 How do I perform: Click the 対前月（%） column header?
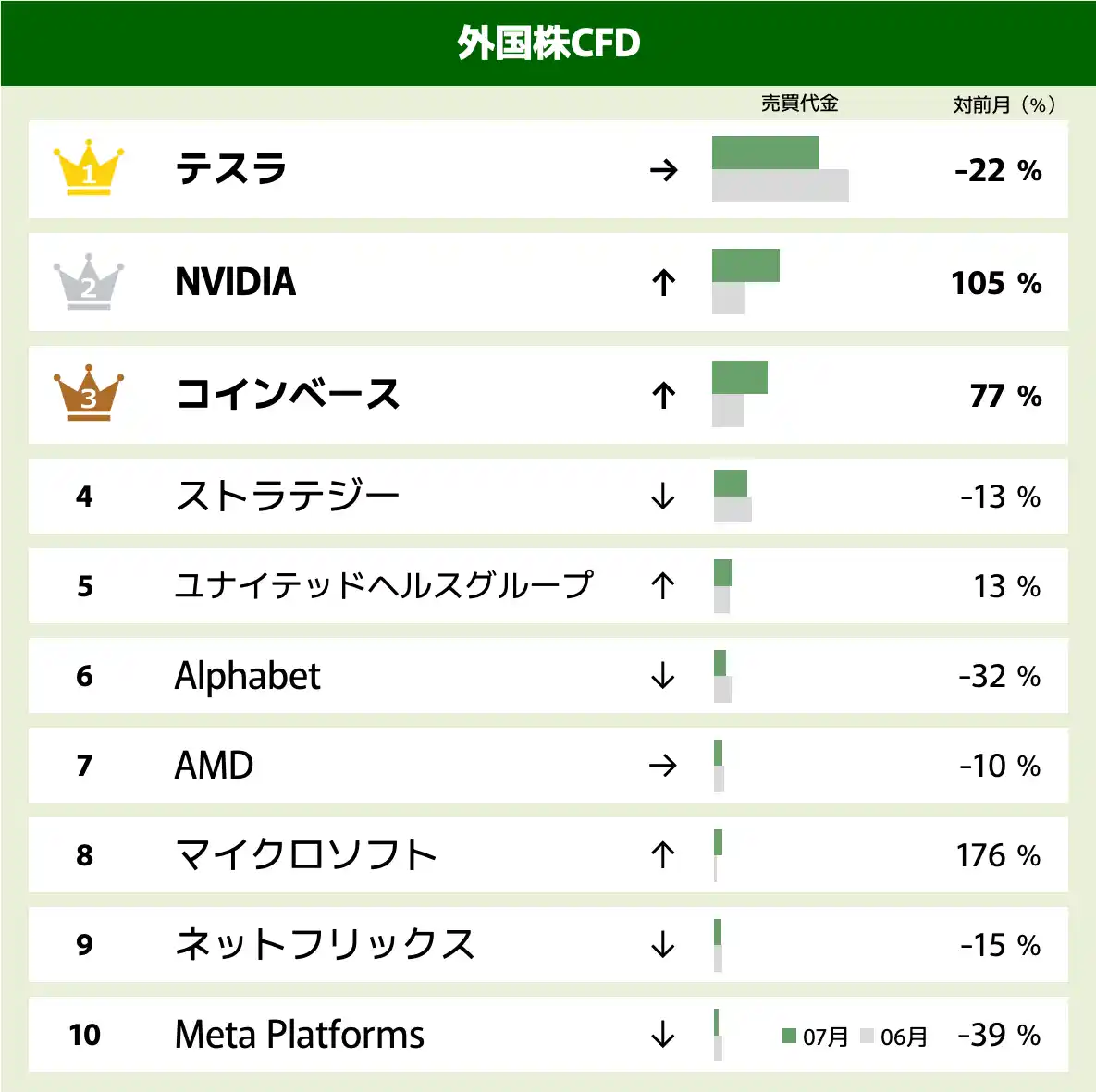point(1004,104)
